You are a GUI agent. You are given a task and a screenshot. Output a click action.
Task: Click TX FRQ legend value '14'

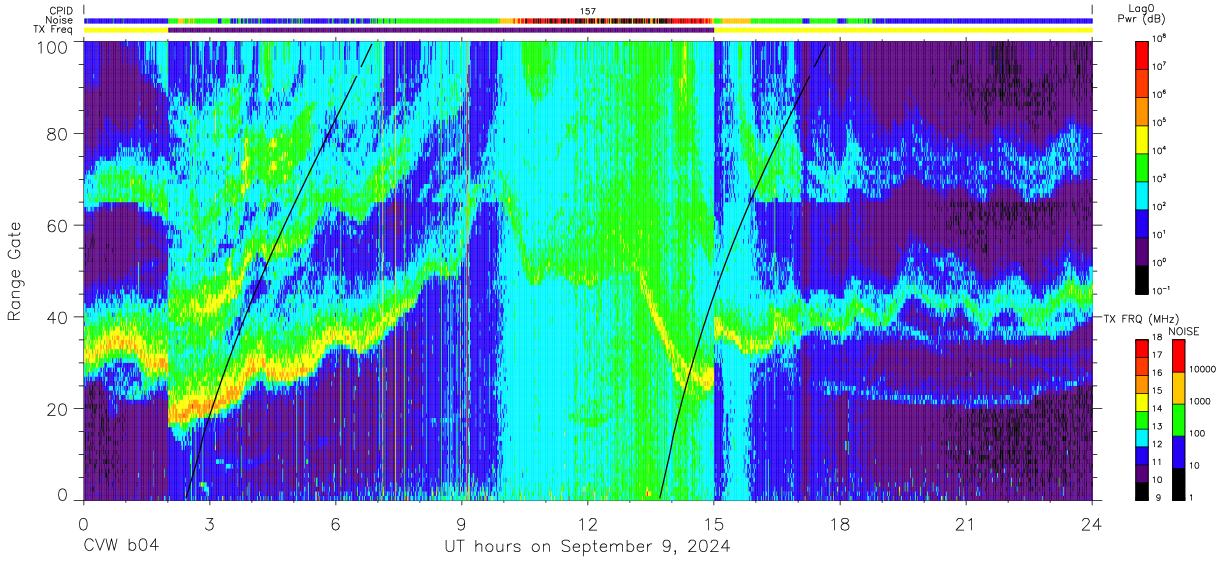click(1157, 408)
